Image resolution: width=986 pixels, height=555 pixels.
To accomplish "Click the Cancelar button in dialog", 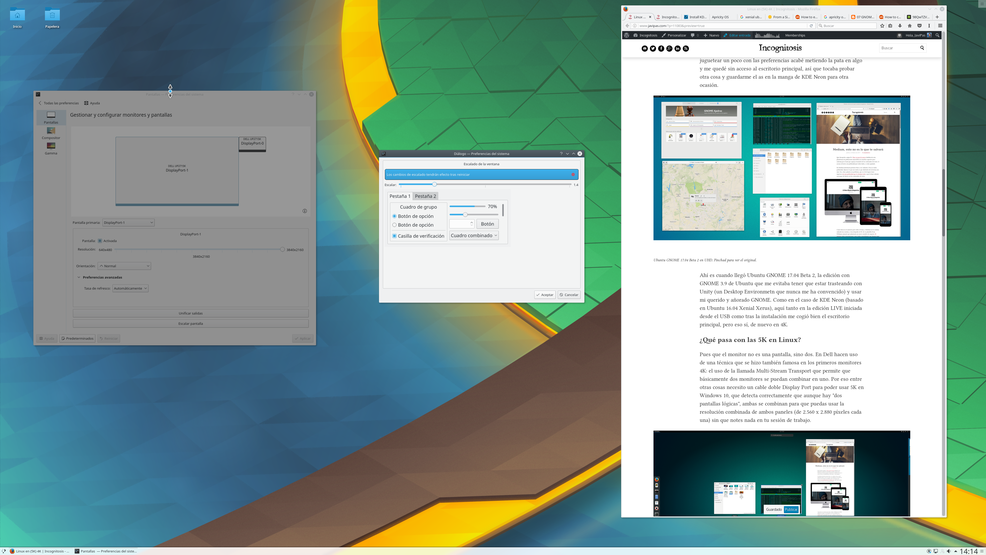I will point(569,295).
